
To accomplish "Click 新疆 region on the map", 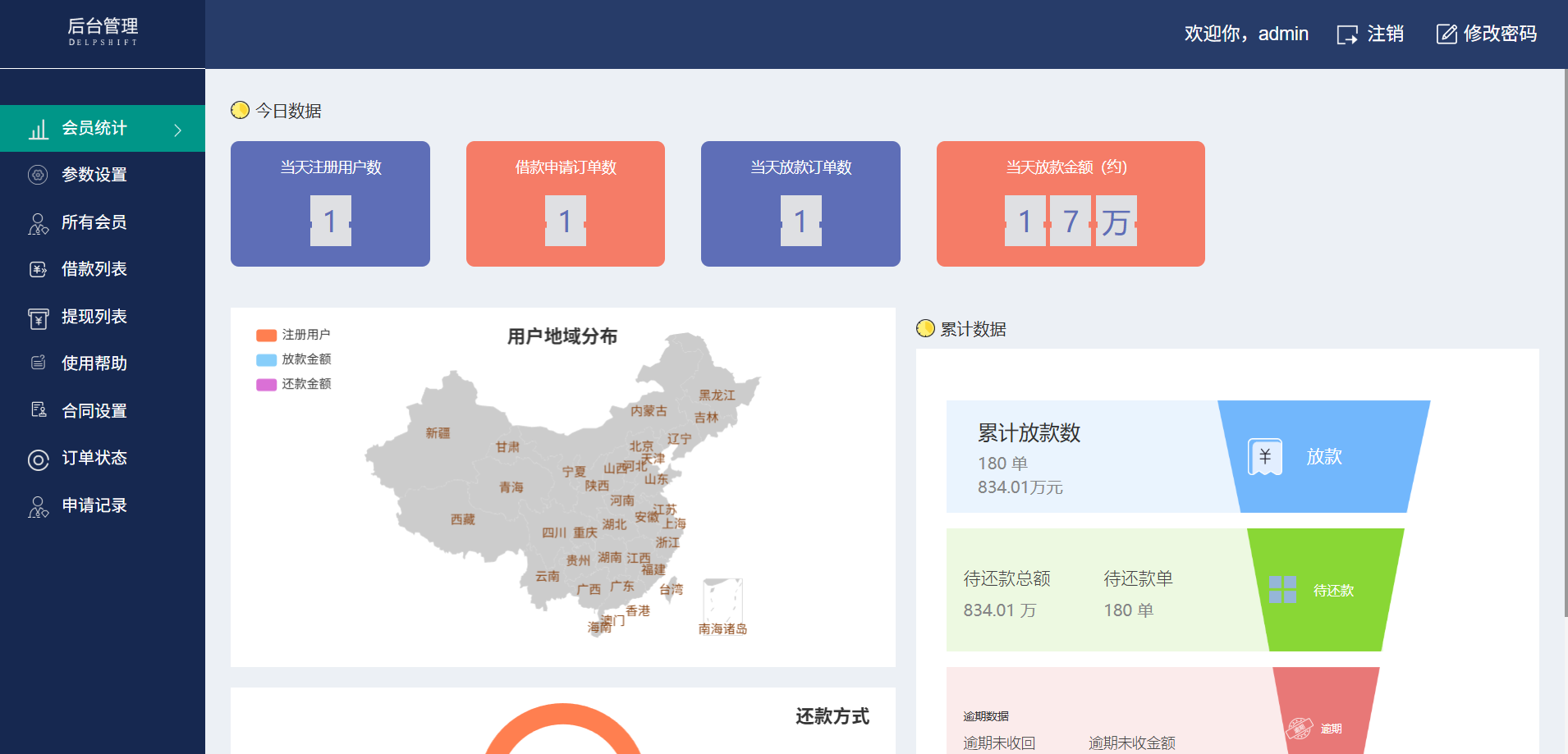I will [437, 433].
